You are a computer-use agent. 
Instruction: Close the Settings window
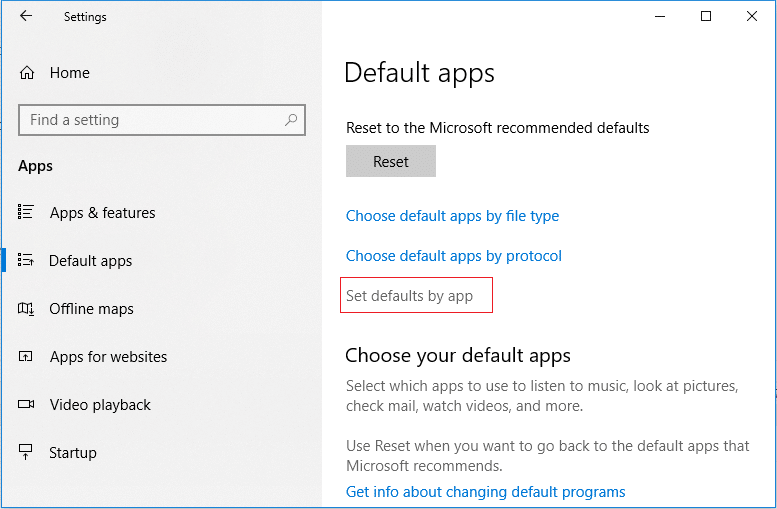click(x=752, y=16)
